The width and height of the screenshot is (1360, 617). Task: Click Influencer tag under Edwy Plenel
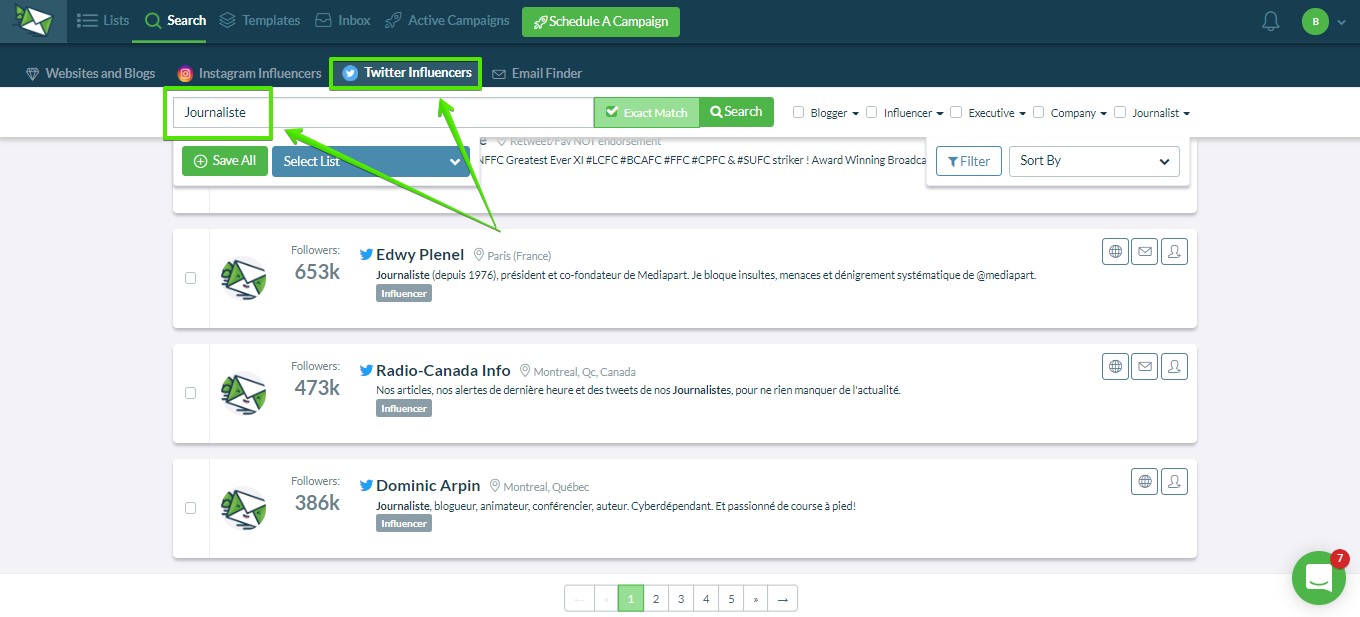pyautogui.click(x=404, y=293)
